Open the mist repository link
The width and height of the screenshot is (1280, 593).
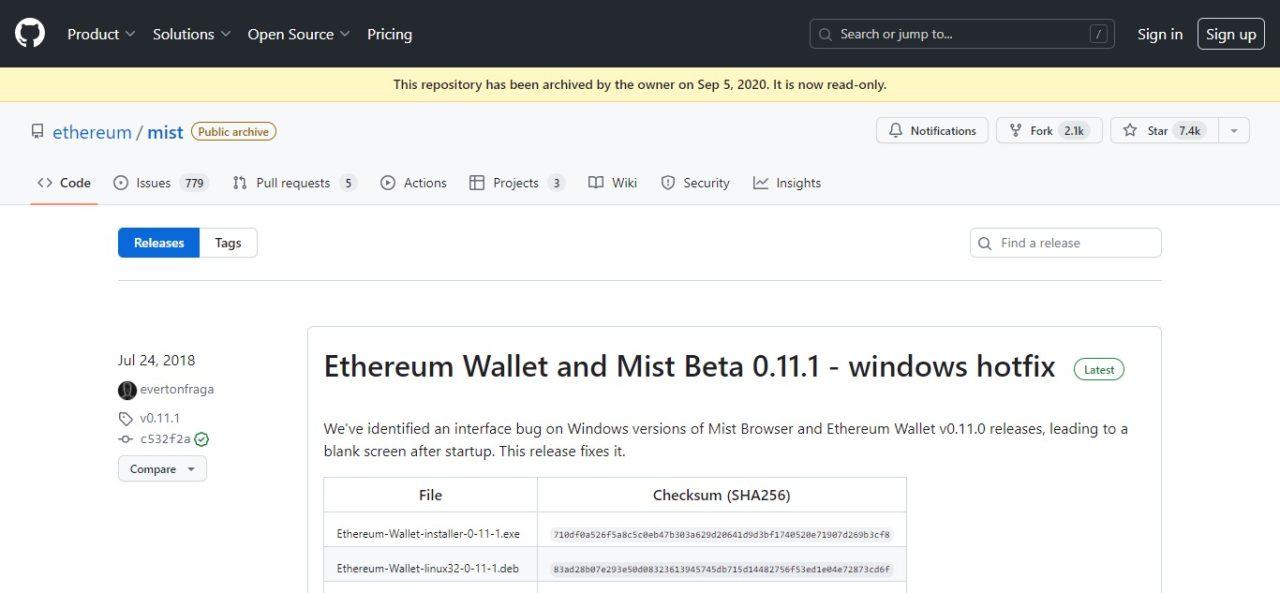tap(165, 132)
